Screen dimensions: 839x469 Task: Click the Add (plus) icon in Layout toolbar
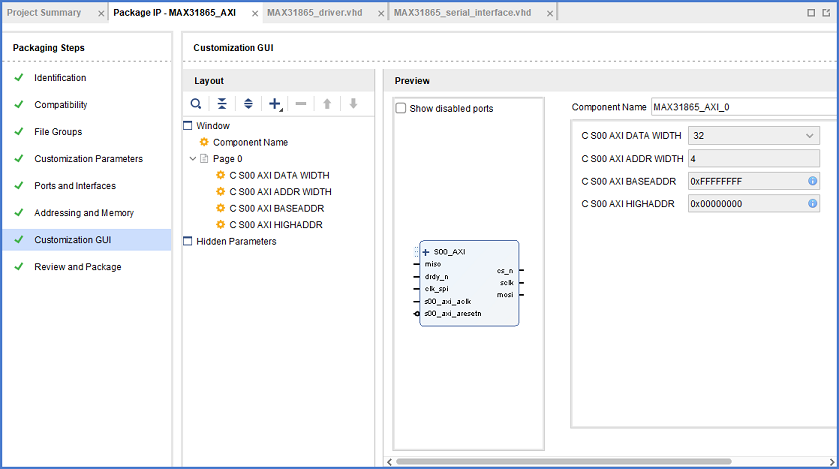coord(275,104)
